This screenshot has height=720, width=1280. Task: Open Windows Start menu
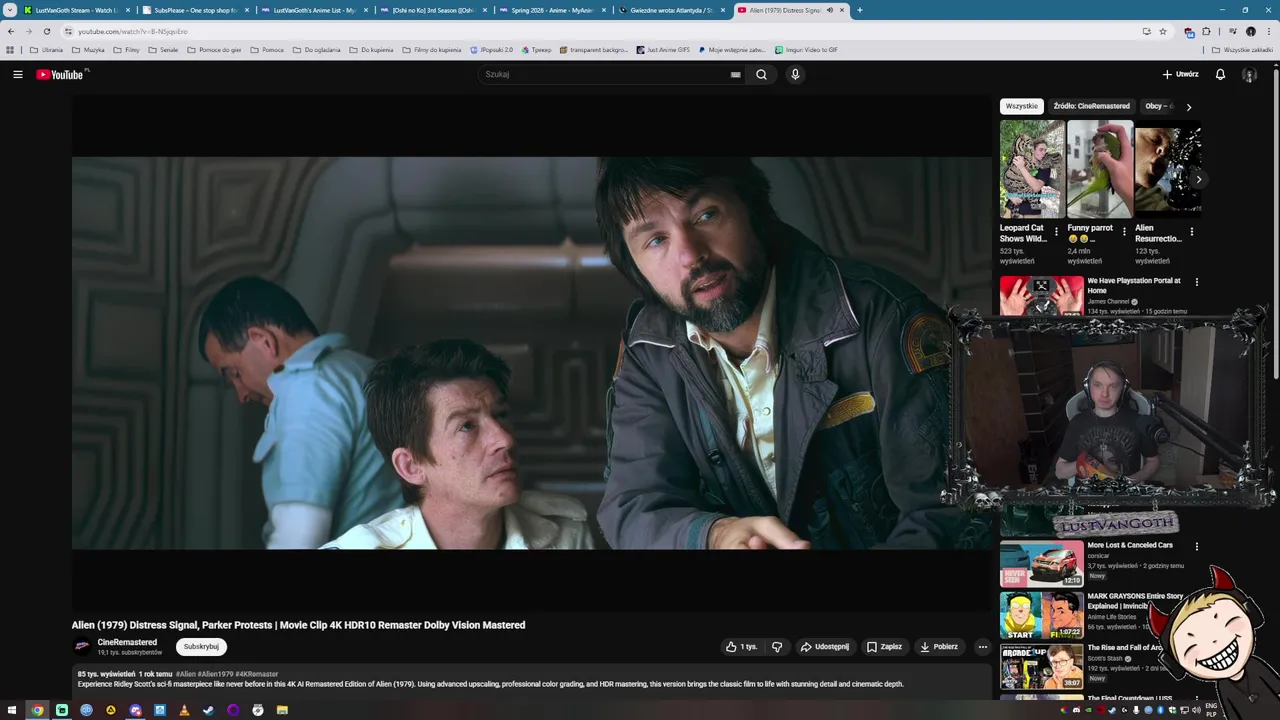pos(12,710)
